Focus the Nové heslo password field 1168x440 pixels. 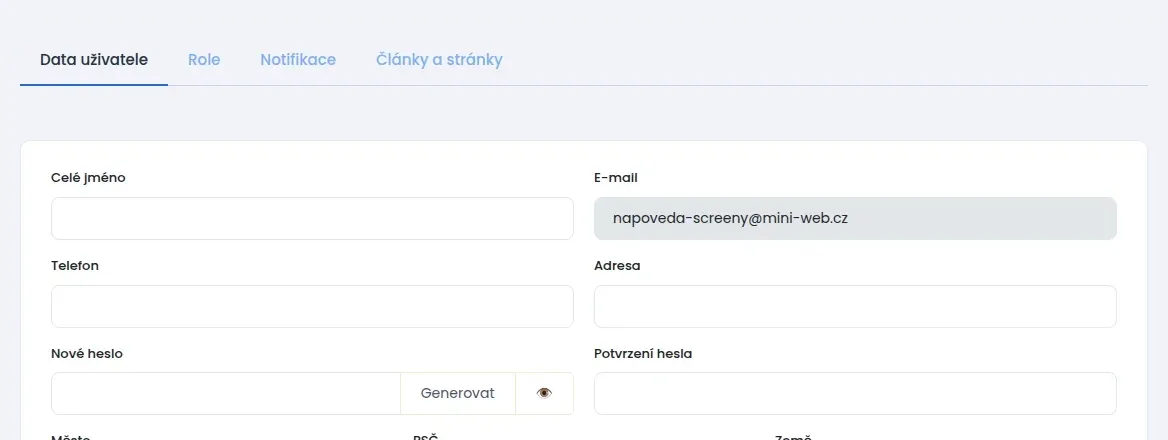[x=226, y=393]
